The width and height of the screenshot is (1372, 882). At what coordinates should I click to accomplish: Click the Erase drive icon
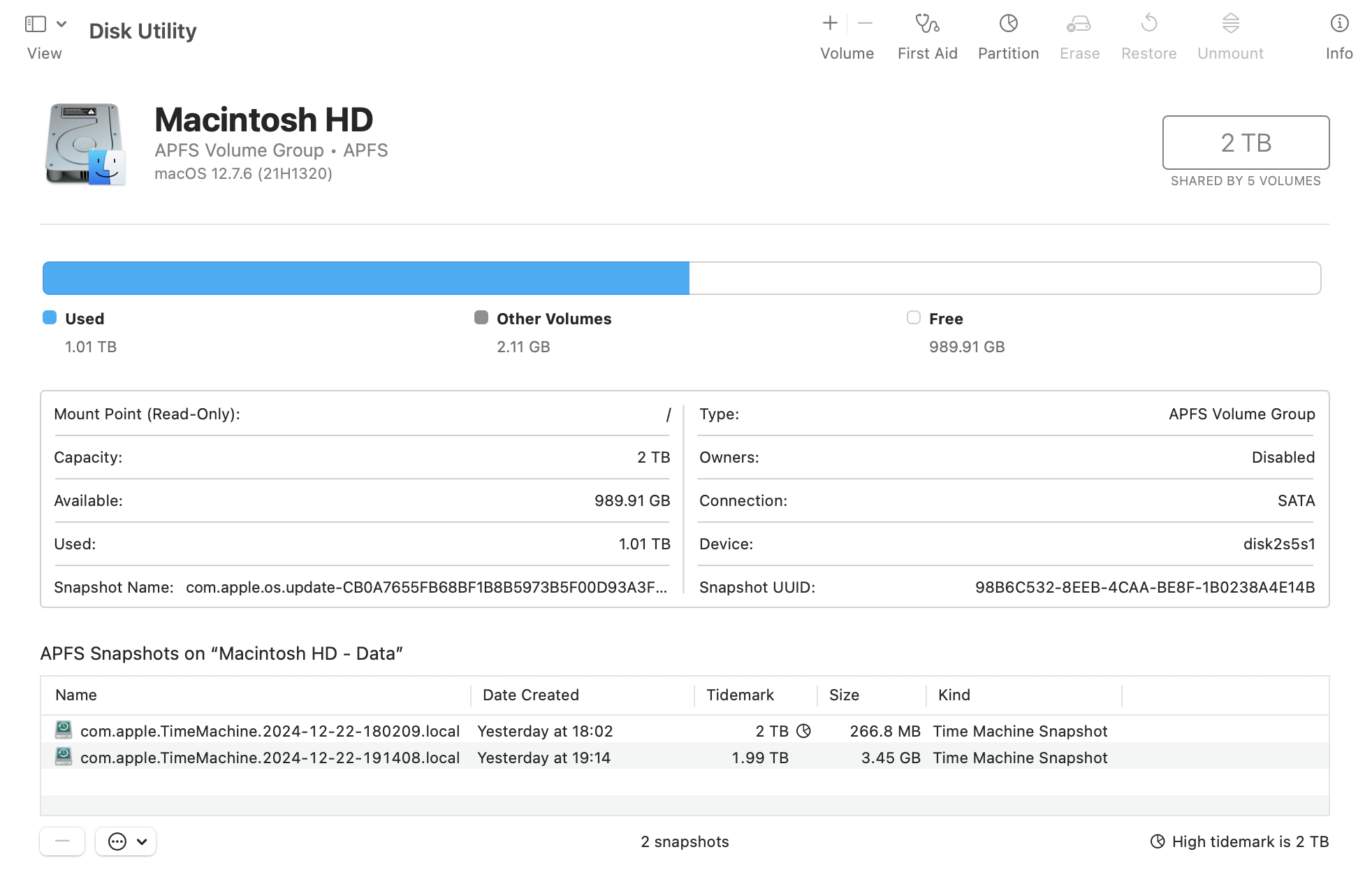[x=1079, y=24]
